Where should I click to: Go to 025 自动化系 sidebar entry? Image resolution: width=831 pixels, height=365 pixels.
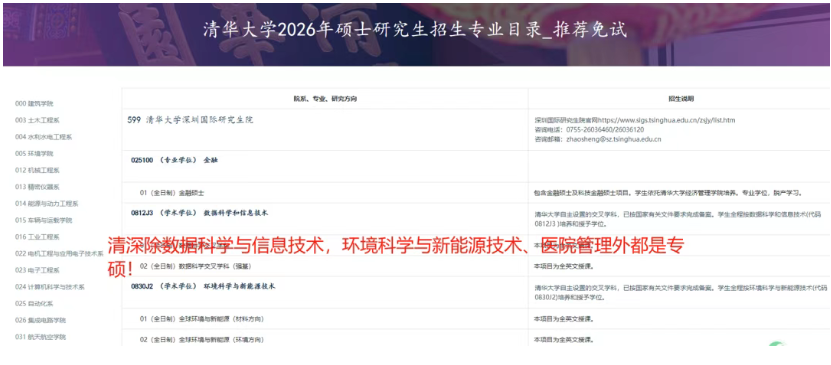point(34,304)
